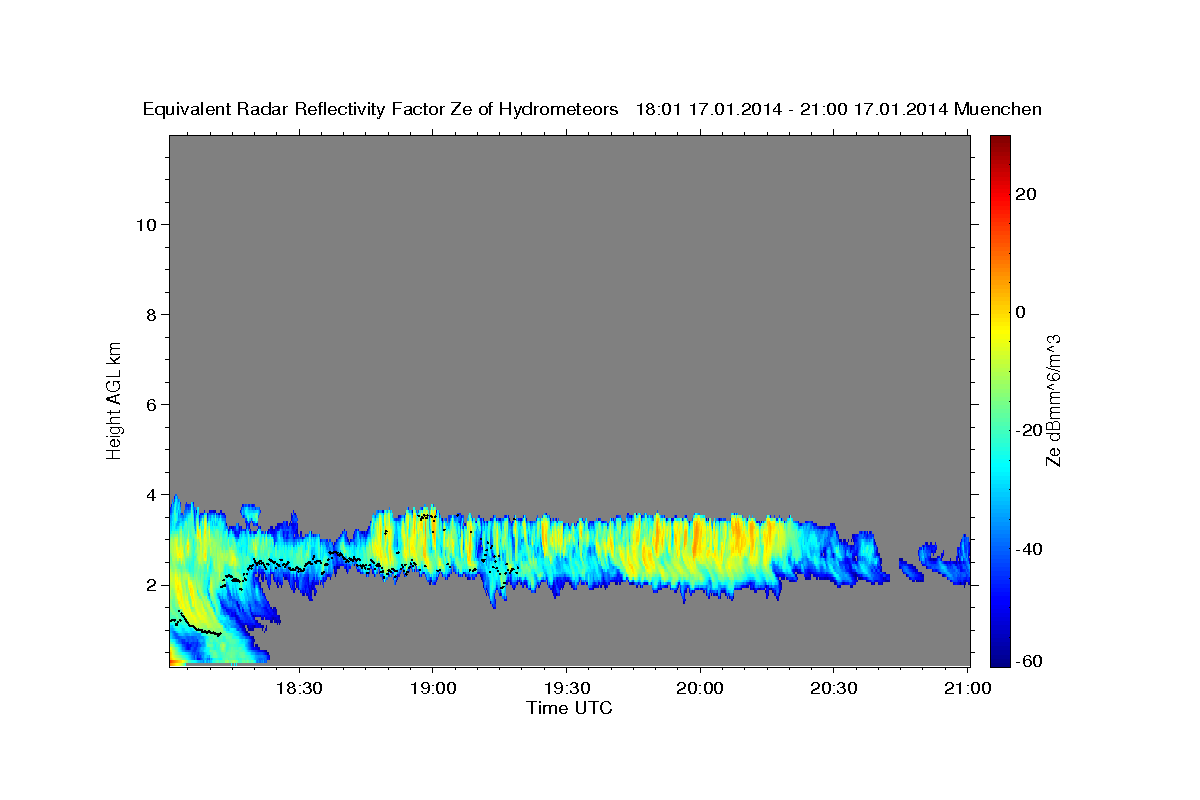Click the 20:00 time tick label

click(700, 689)
